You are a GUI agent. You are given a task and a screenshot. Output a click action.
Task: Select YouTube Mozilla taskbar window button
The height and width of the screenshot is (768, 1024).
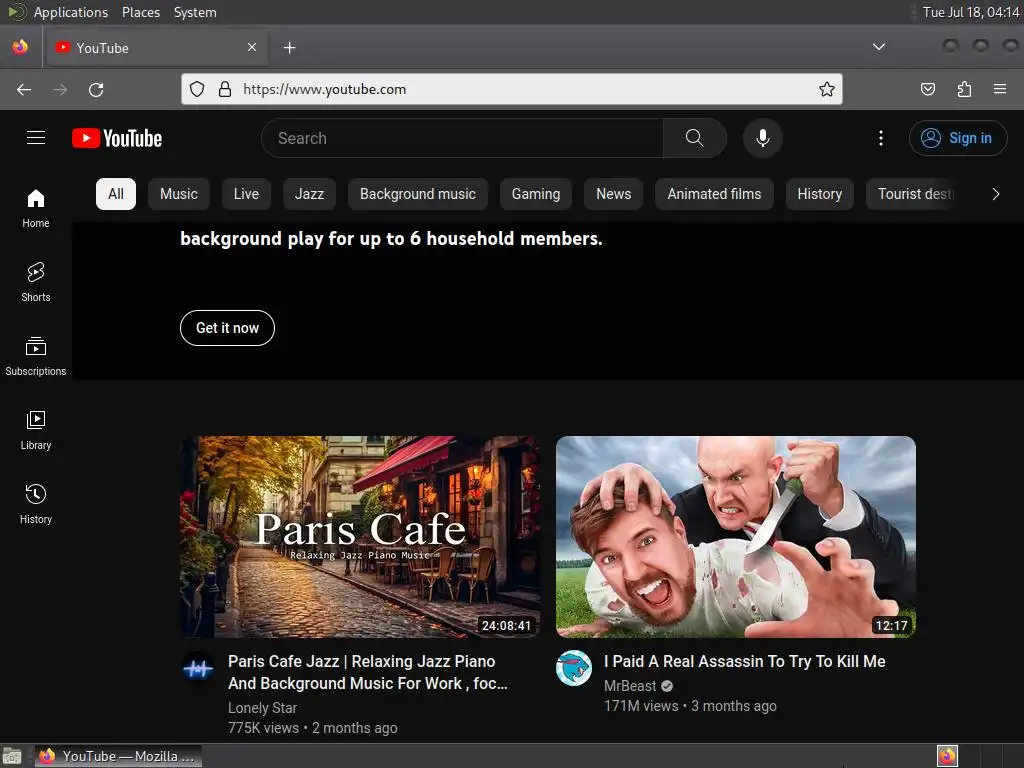pyautogui.click(x=118, y=756)
